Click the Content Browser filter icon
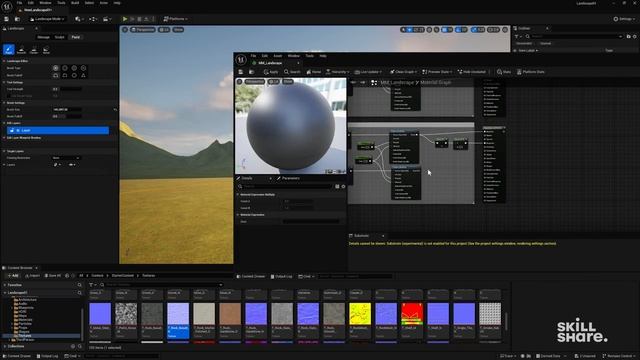640x360 pixels. pyautogui.click(x=92, y=285)
